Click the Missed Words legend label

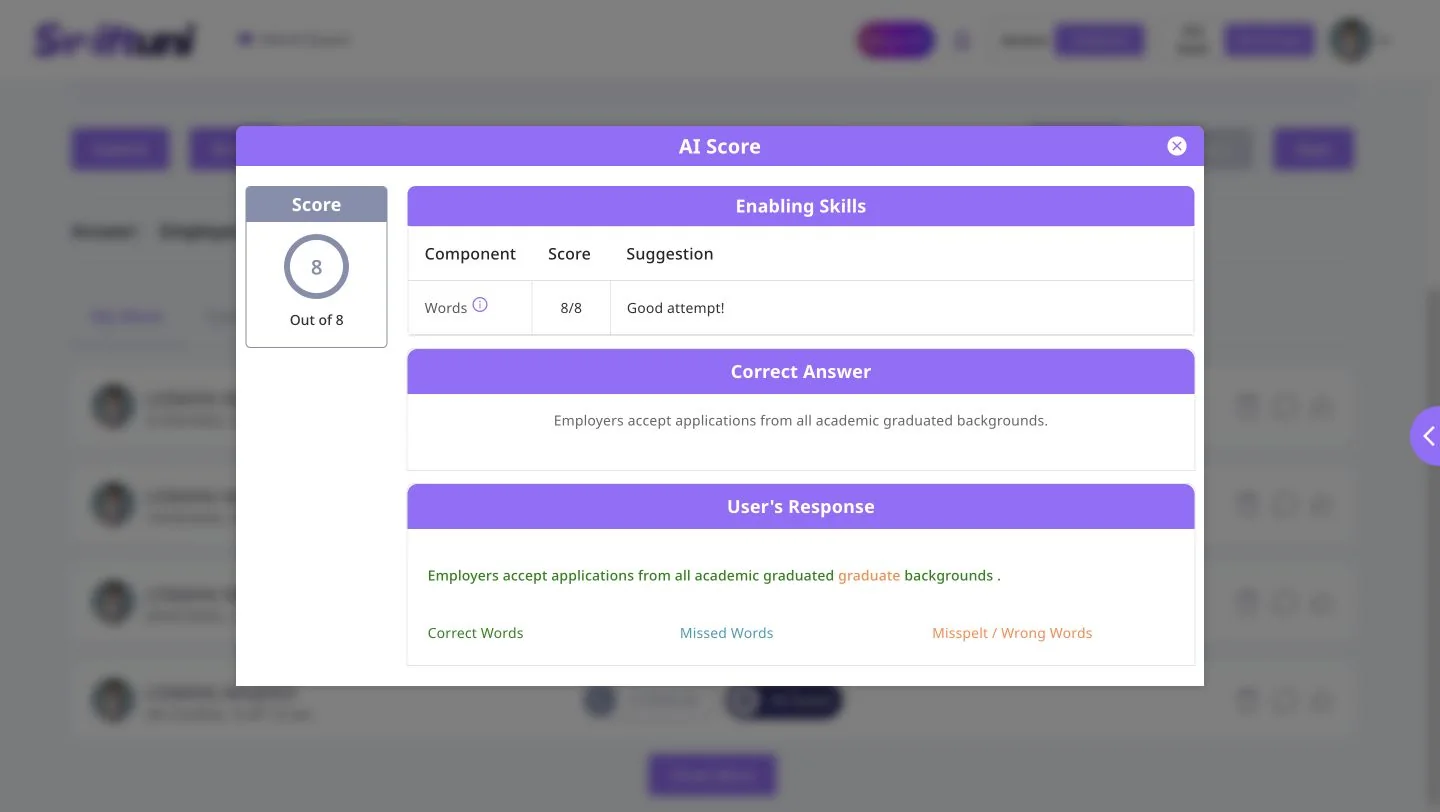click(727, 633)
